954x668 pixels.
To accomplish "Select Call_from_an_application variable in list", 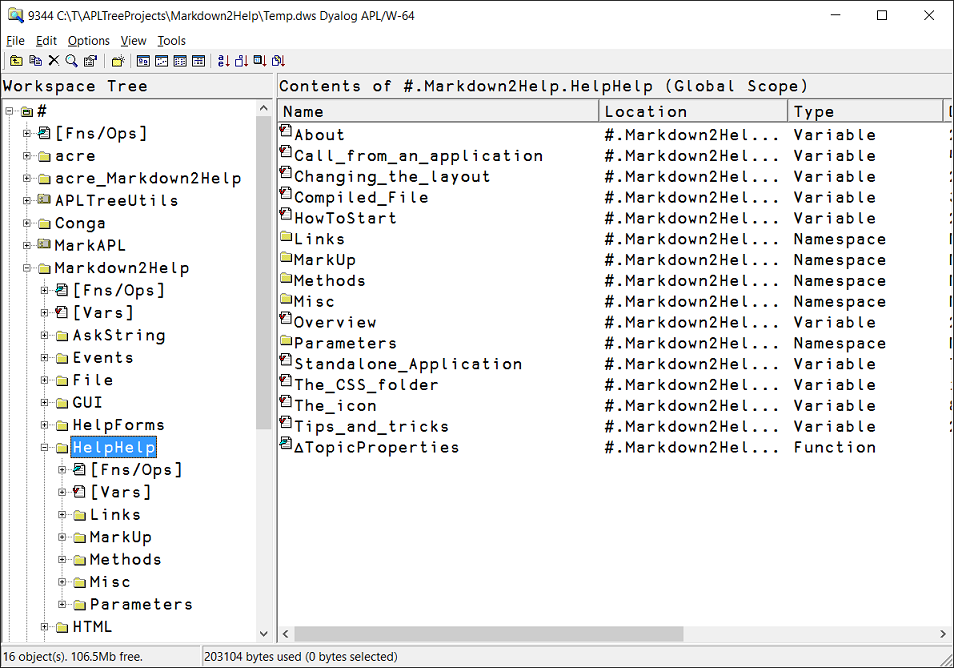I will click(x=418, y=156).
